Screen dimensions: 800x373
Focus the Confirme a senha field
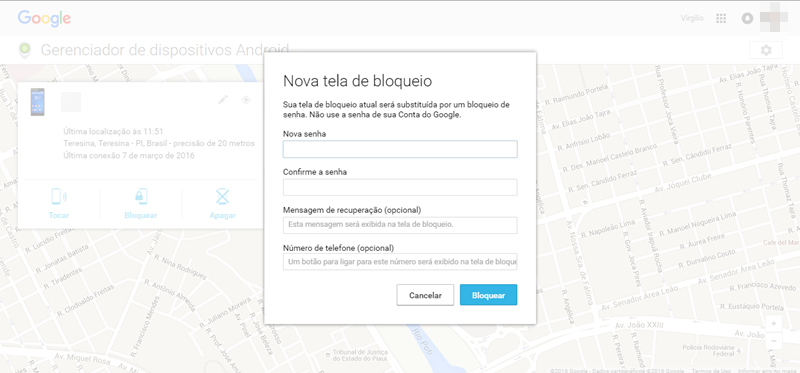(400, 187)
